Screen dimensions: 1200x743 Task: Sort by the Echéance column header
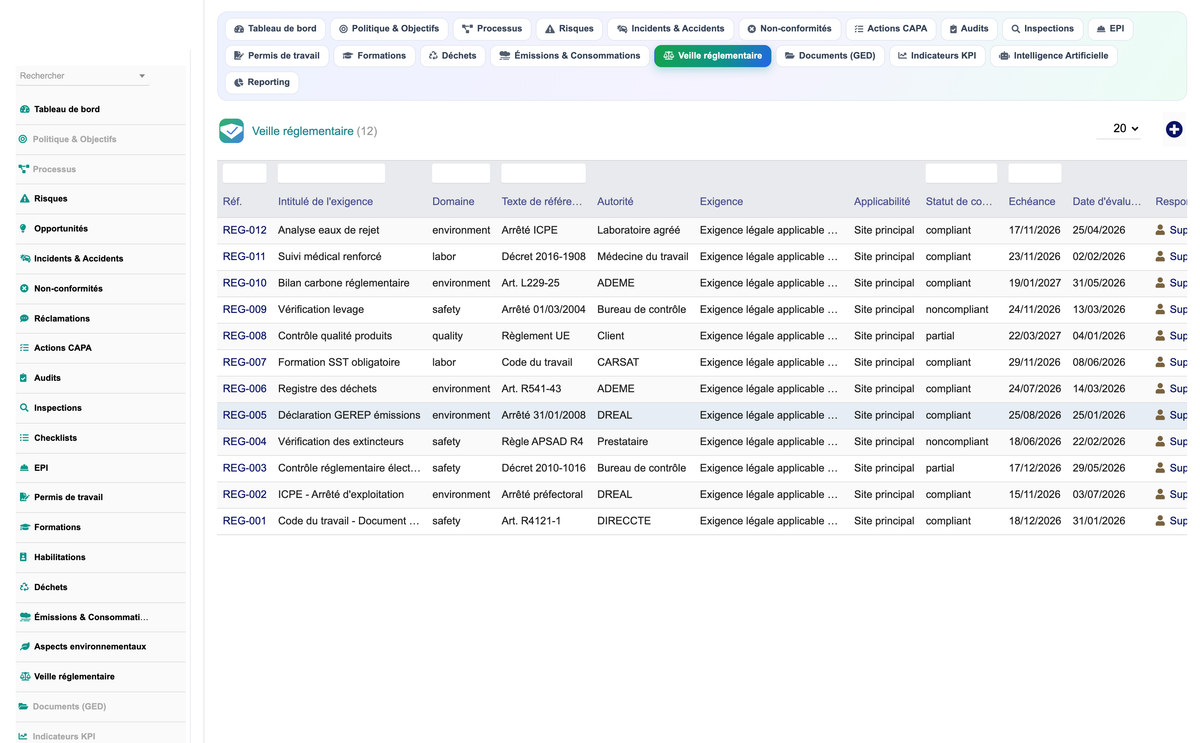coord(1032,202)
